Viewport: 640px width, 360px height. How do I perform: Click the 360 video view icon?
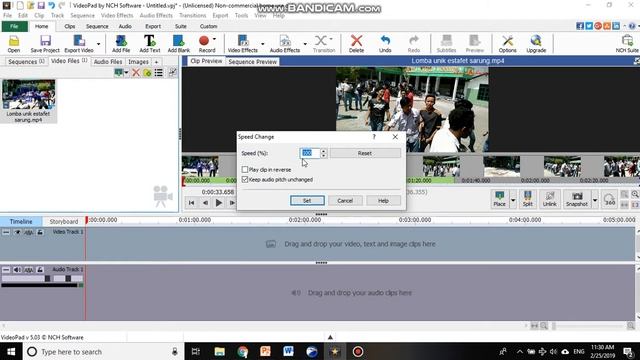(x=609, y=199)
